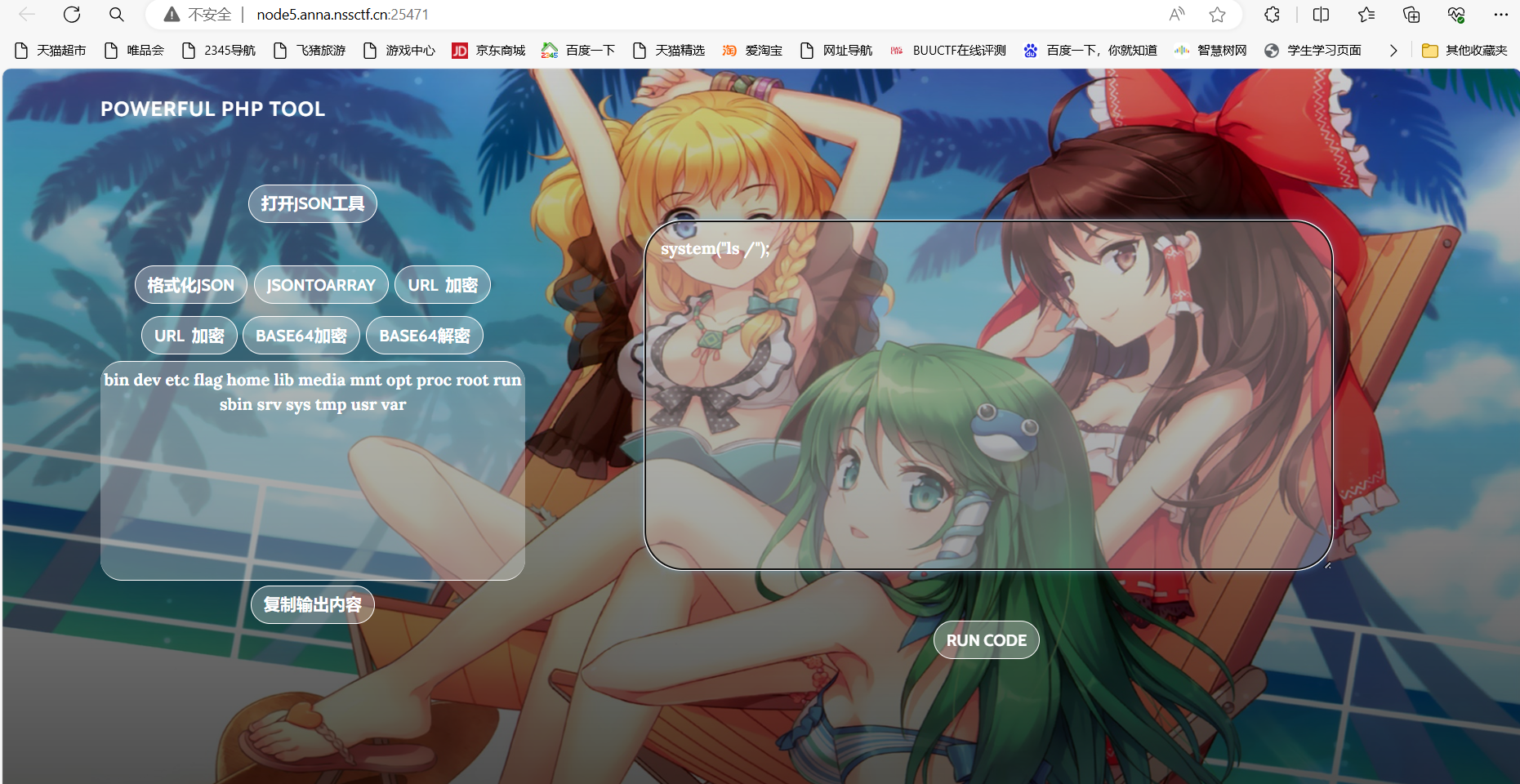The height and width of the screenshot is (784, 1520).
Task: Open the 学生学习页面 bookmark
Action: pyautogui.click(x=1313, y=51)
